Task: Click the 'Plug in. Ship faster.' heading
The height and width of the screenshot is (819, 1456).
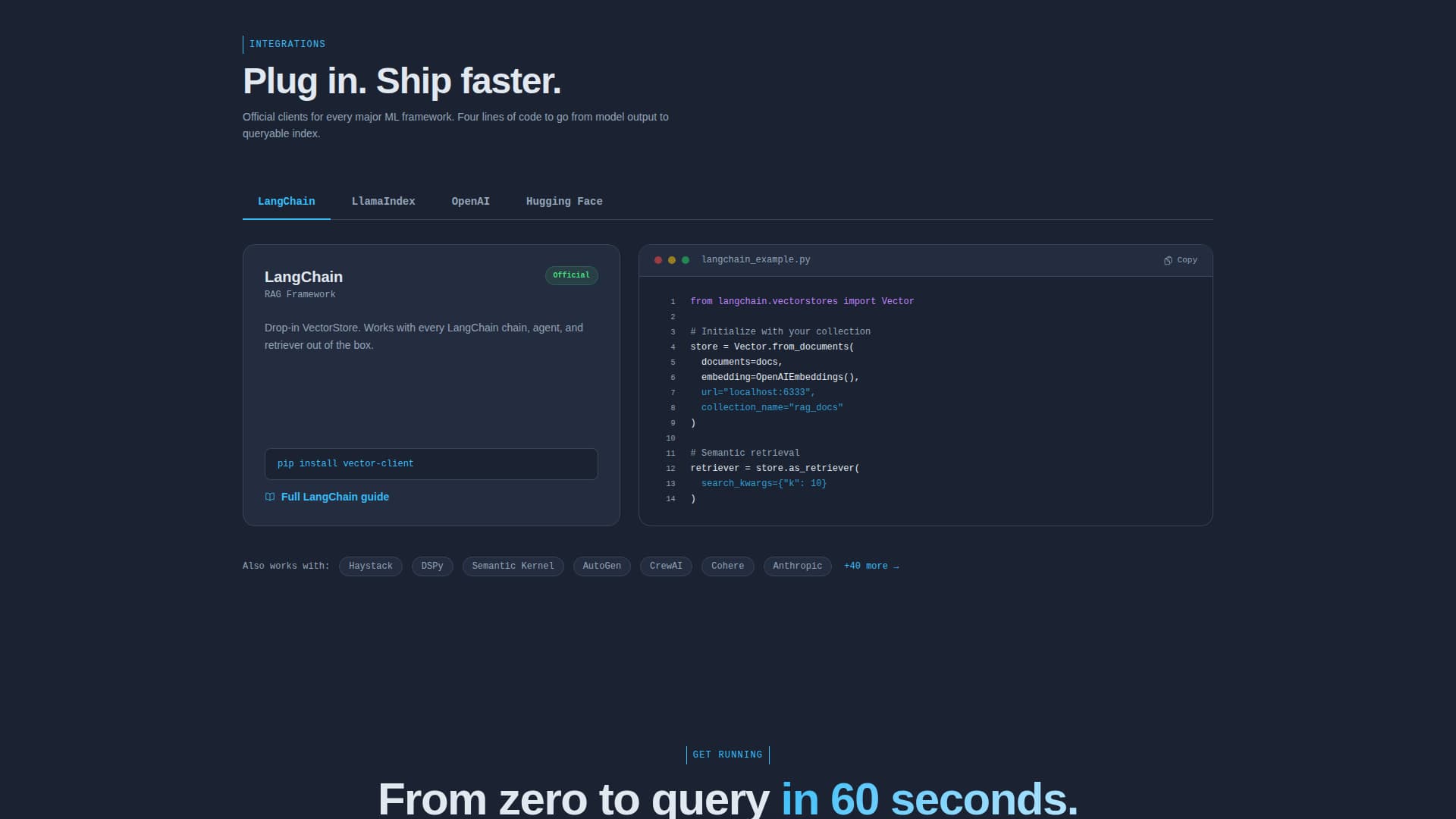Action: point(402,82)
